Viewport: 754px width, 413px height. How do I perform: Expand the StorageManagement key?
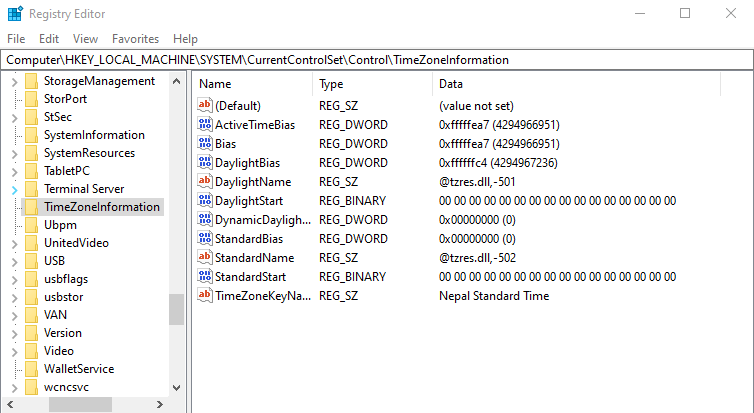(15, 82)
